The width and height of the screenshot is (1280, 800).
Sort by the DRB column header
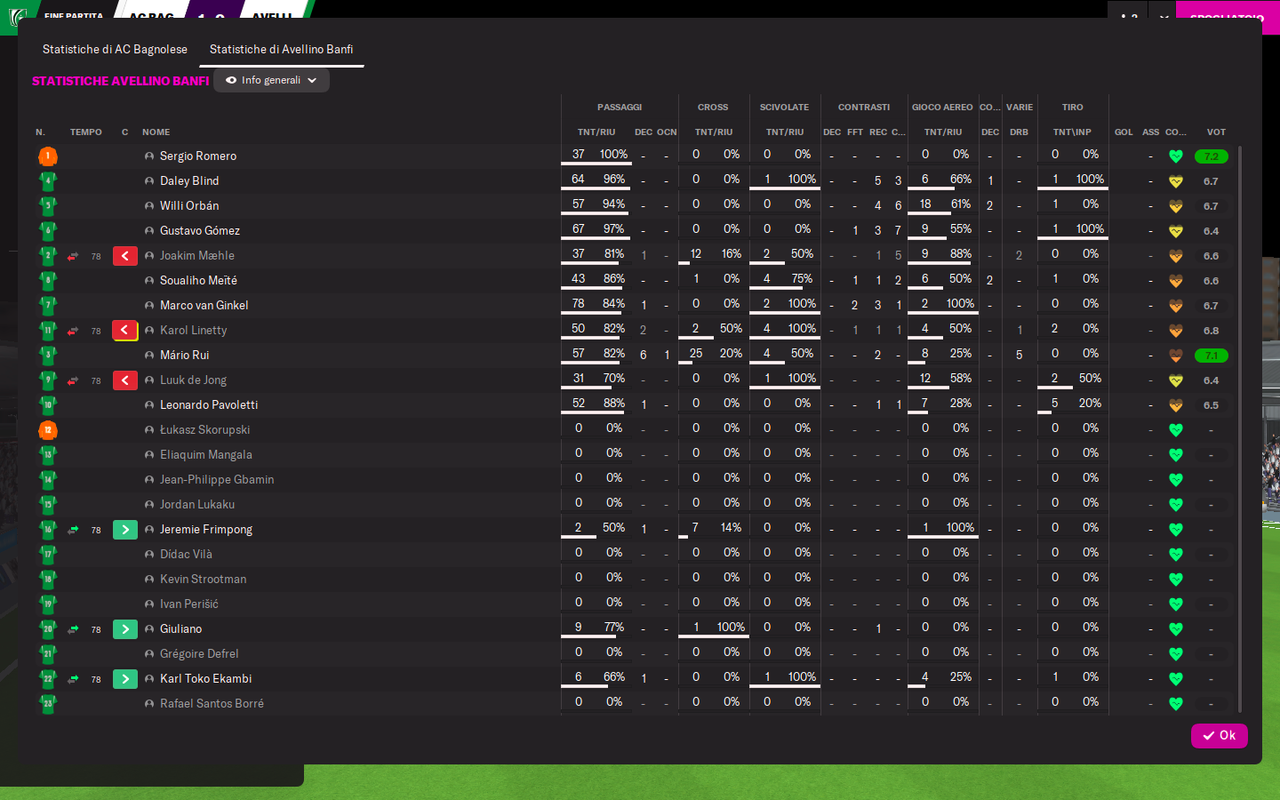click(x=1019, y=132)
